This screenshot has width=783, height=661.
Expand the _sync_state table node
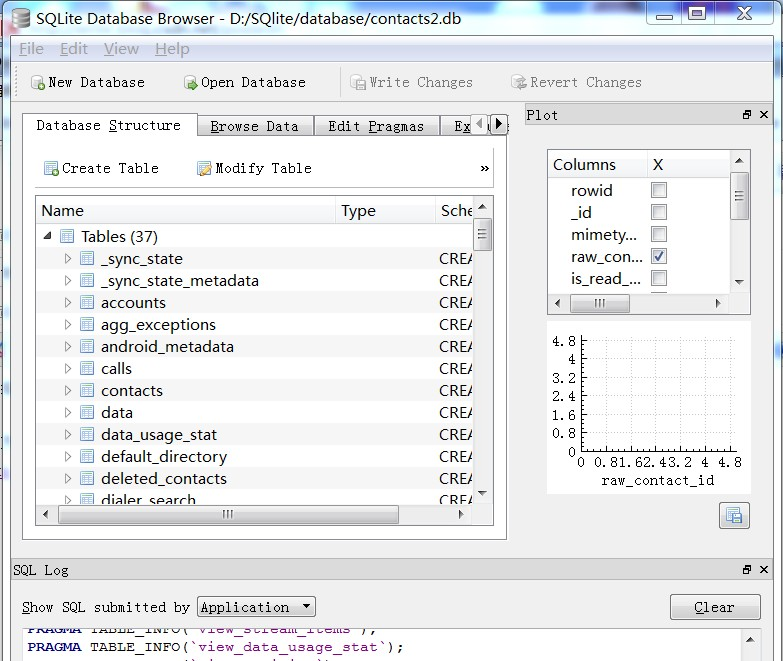tap(68, 259)
